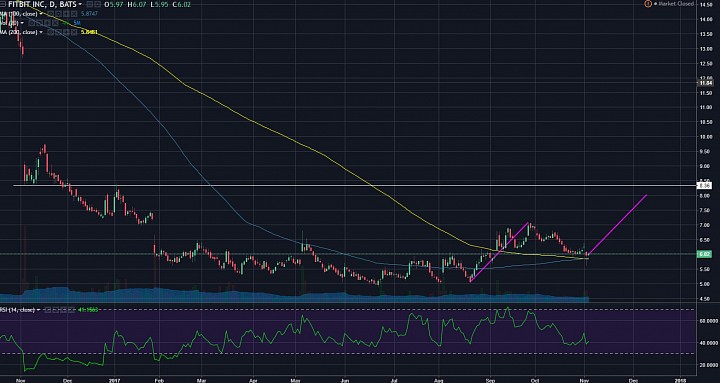This screenshot has width=720, height=383.
Task: Open settings for the RSI (14, close) indicator
Action: [x=56, y=310]
